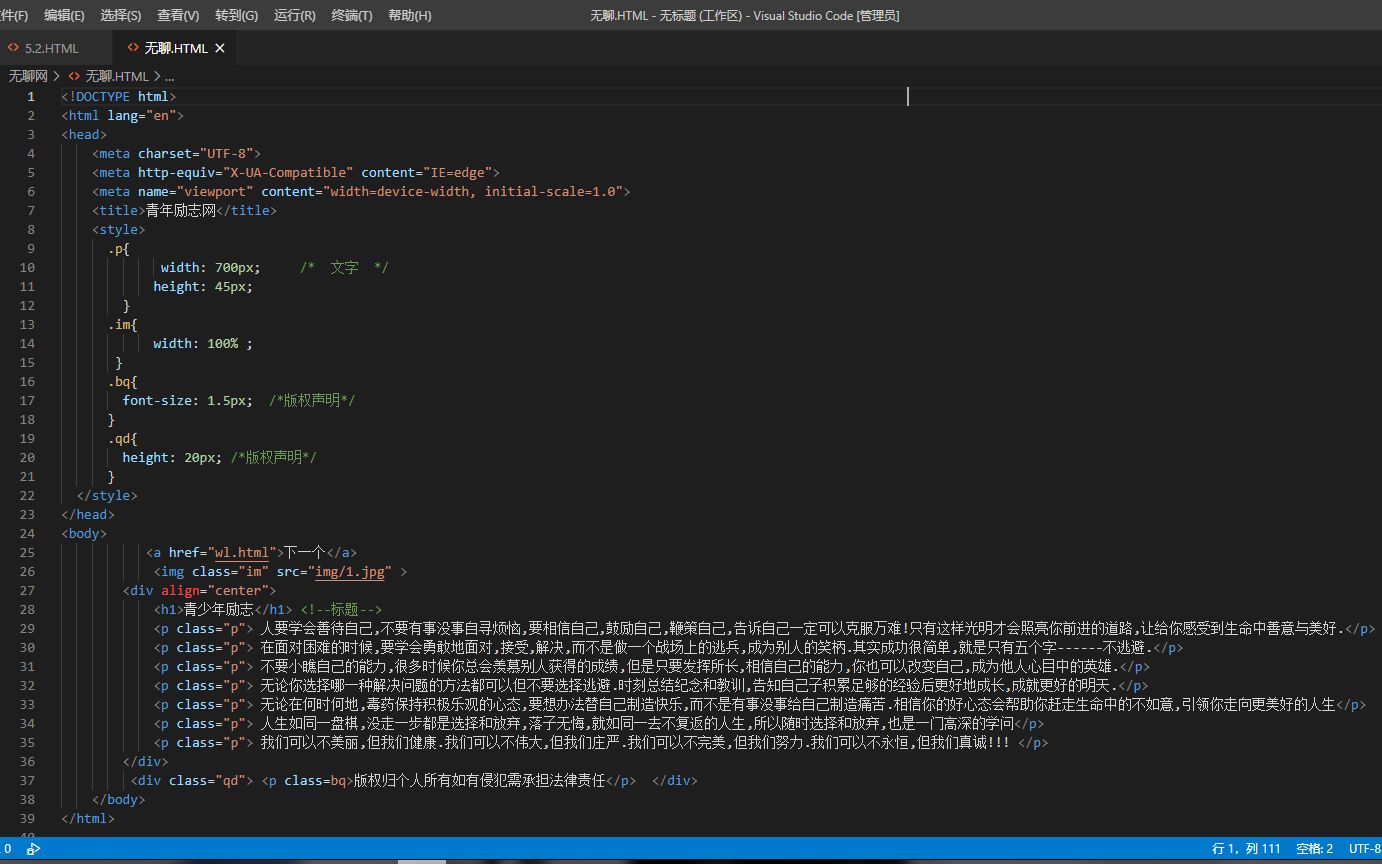
Task: Click the HTML file icon in the breadcrumb
Action: pos(74,76)
